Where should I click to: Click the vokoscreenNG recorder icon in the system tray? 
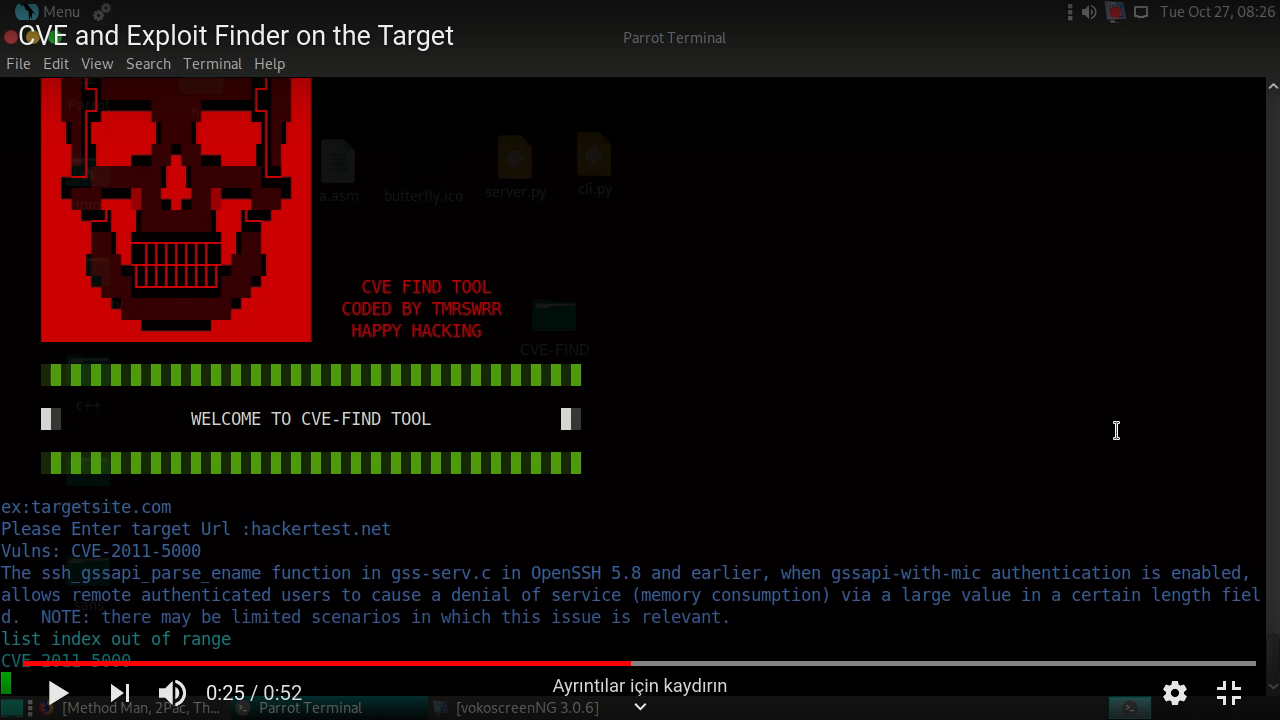click(1115, 10)
